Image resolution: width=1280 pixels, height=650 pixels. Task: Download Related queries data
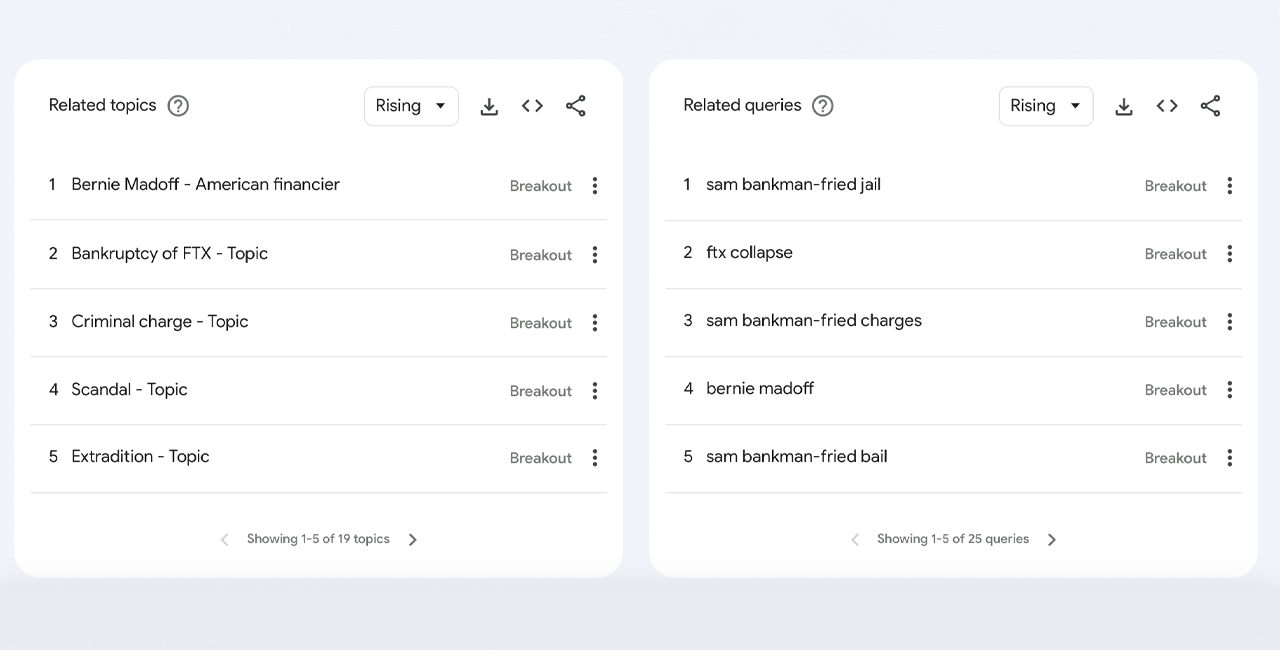(x=1124, y=106)
